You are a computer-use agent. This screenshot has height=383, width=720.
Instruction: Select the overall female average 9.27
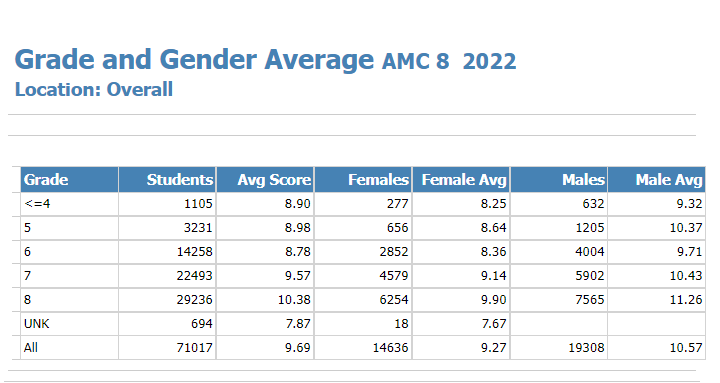pyautogui.click(x=494, y=348)
